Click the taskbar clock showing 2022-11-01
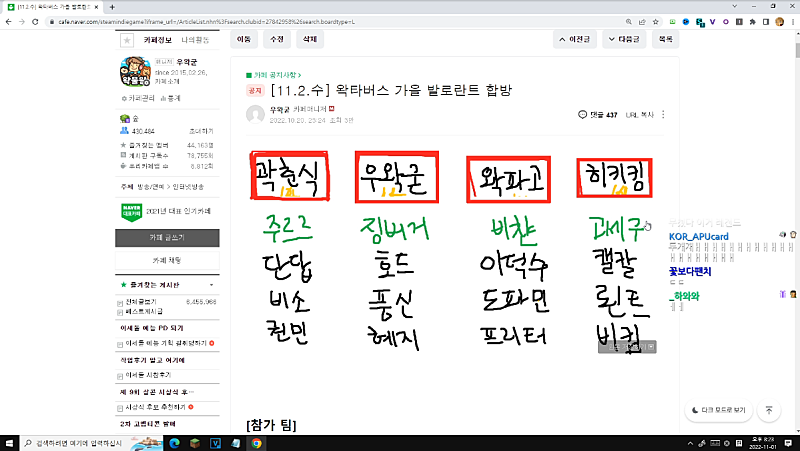The width and height of the screenshot is (800, 451). tap(763, 443)
